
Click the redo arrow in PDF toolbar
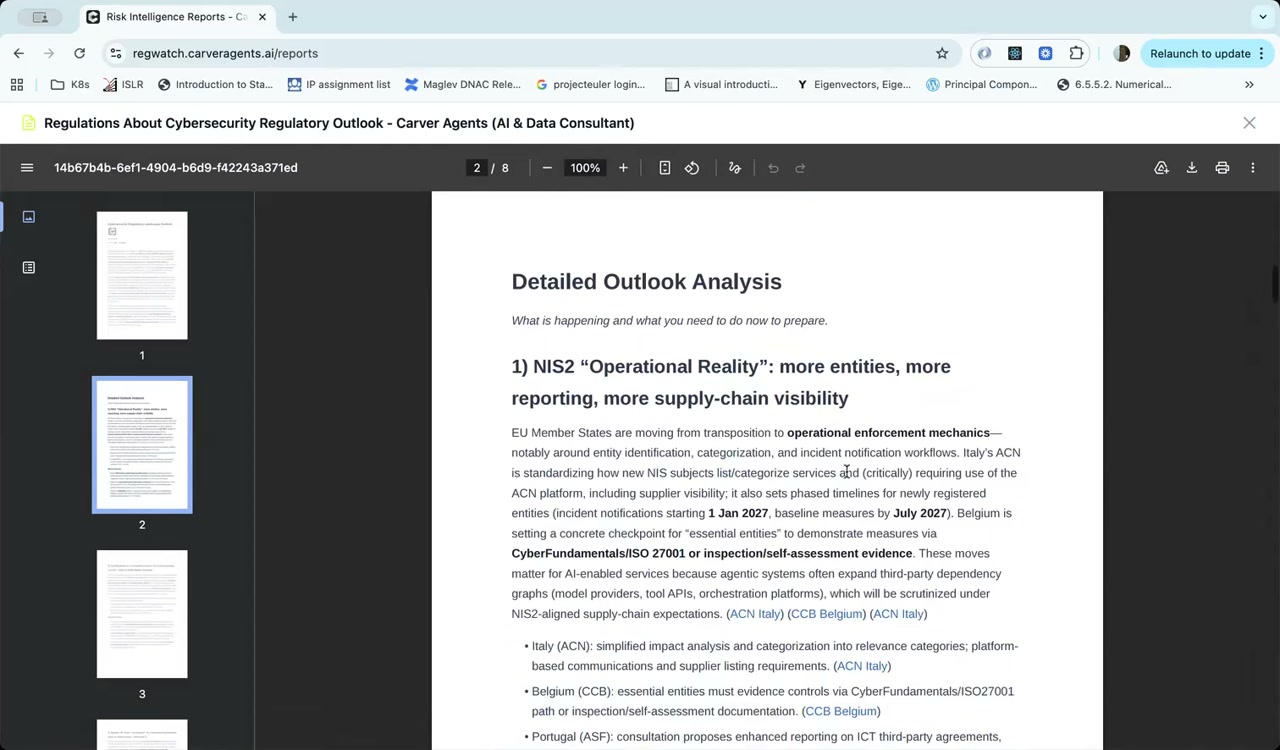[x=800, y=168]
